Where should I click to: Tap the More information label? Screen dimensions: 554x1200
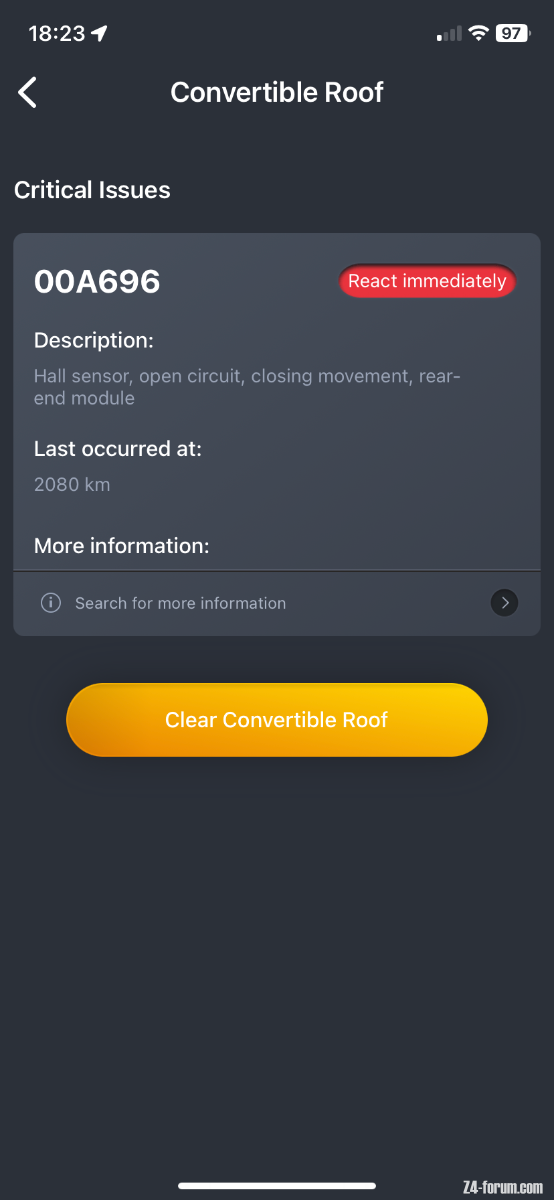pos(122,546)
